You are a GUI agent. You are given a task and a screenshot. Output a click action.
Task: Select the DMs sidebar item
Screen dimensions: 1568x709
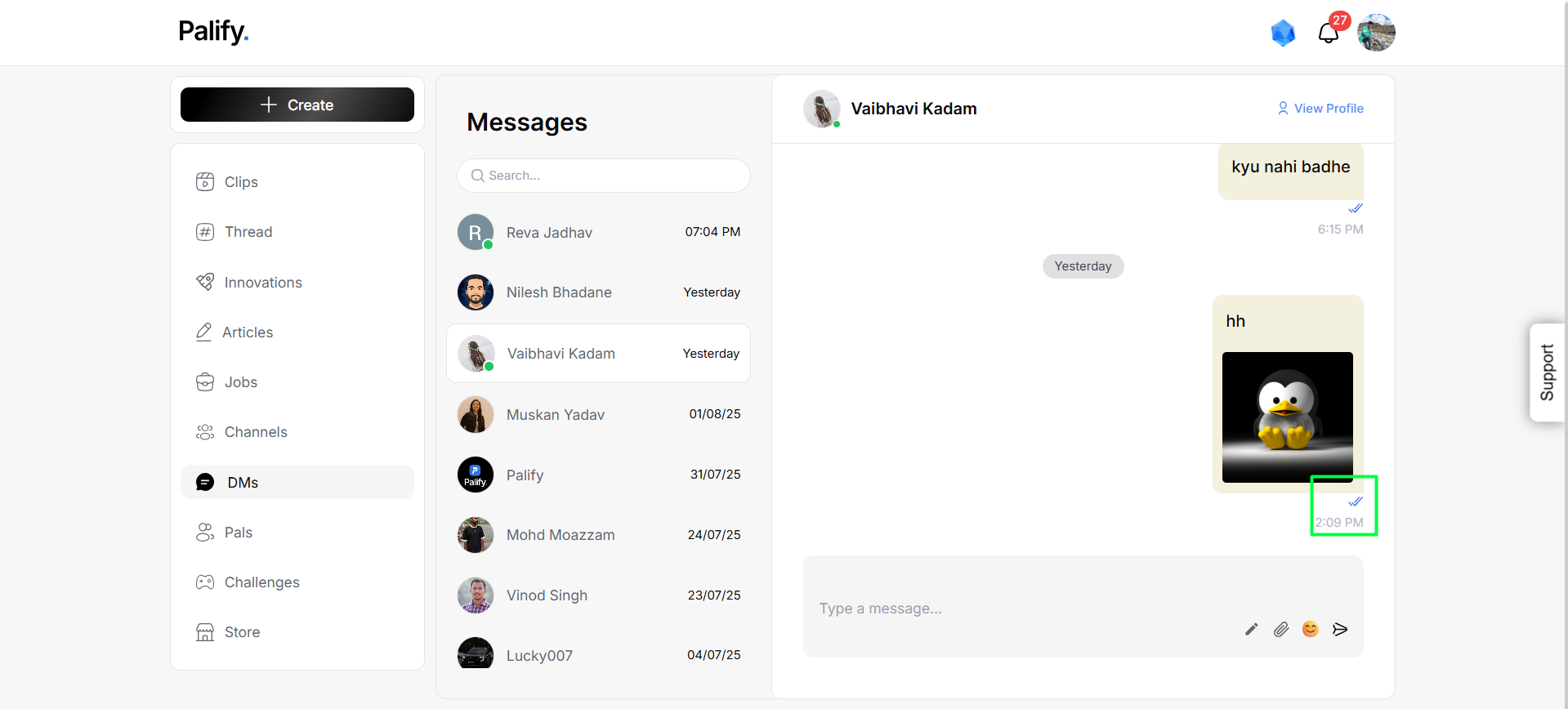pos(297,482)
